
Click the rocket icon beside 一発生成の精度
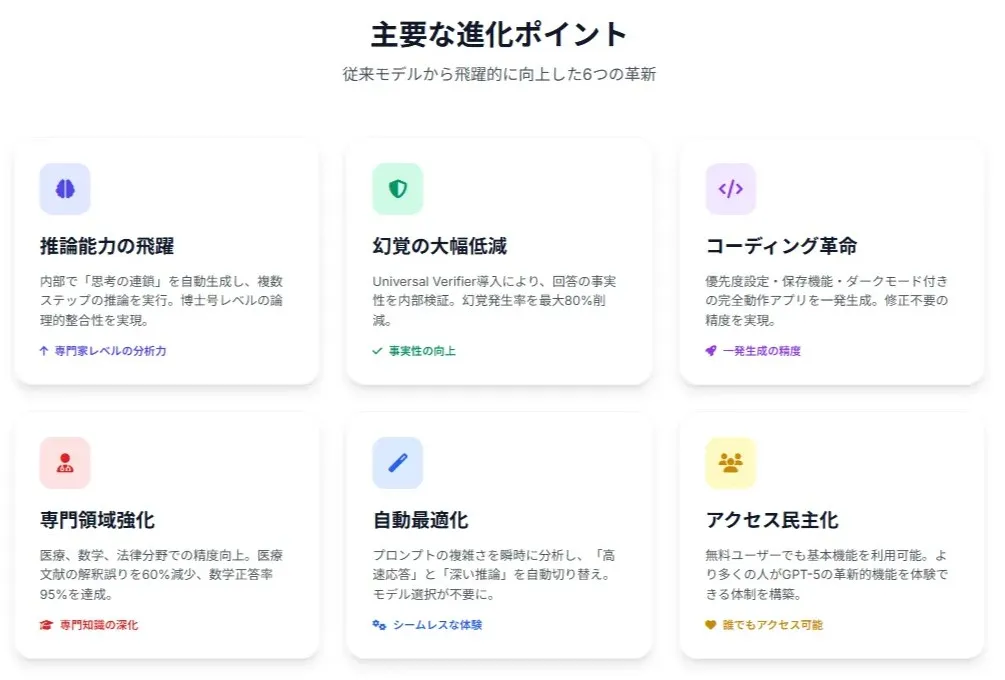point(711,351)
